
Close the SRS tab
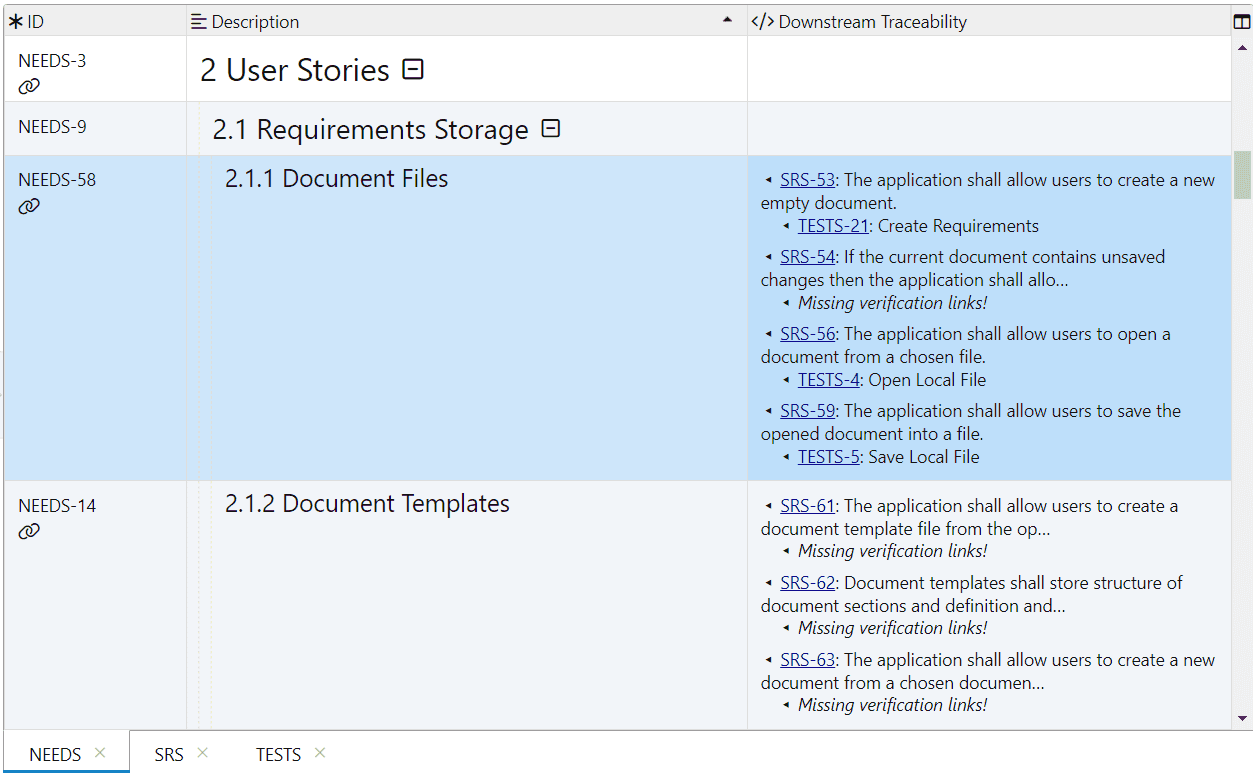click(x=202, y=753)
